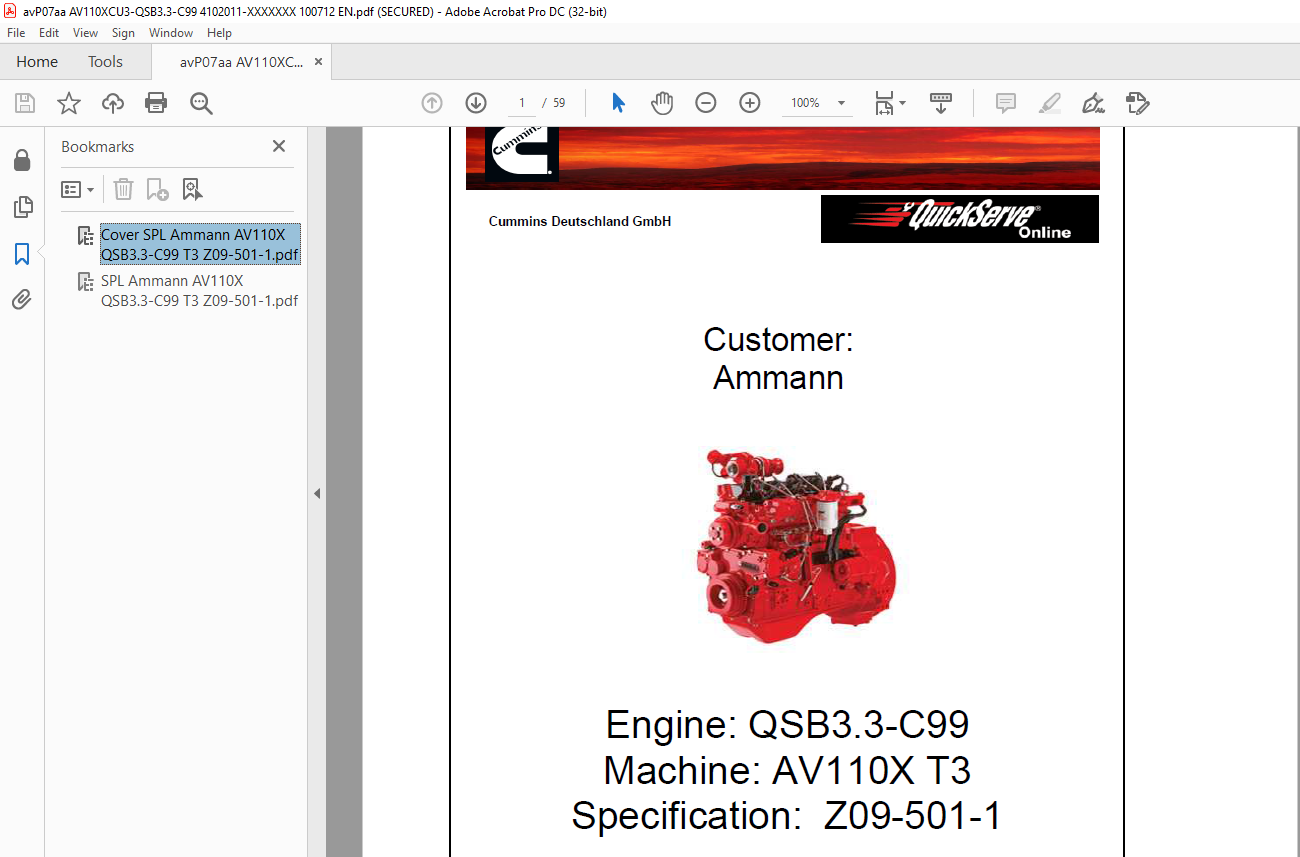
Task: Delete selected bookmark trash icon
Action: (123, 189)
